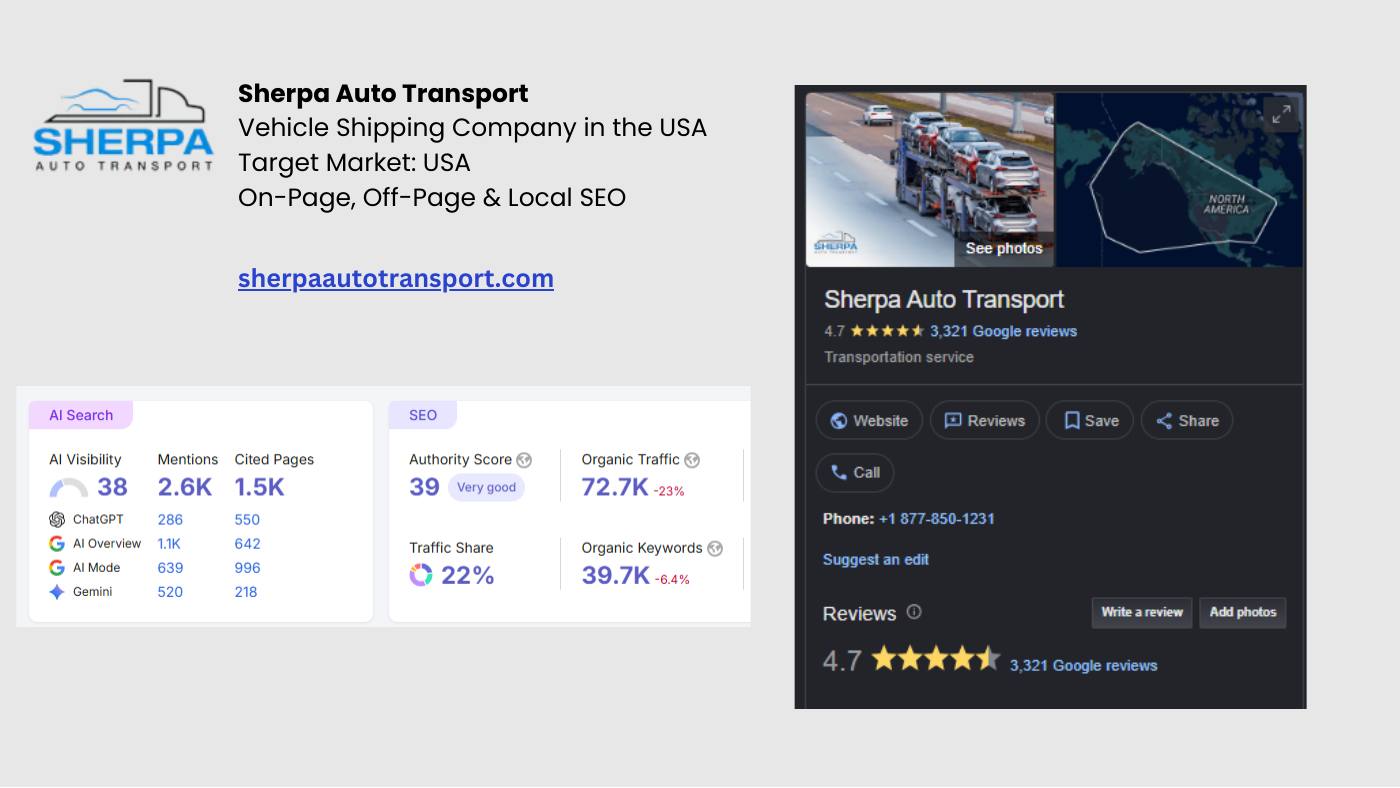This screenshot has width=1400, height=788.
Task: Click the Gemini sparkle icon
Action: pyautogui.click(x=57, y=591)
